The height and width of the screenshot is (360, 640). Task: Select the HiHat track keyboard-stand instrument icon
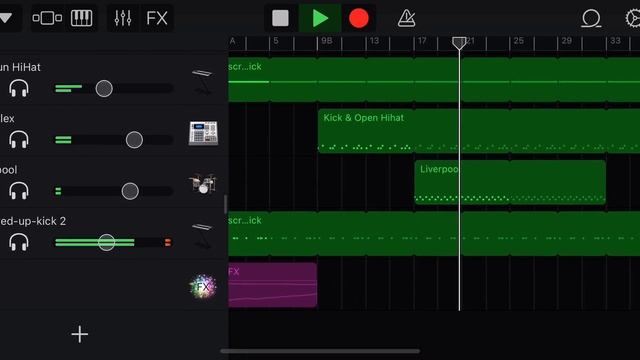coord(202,82)
